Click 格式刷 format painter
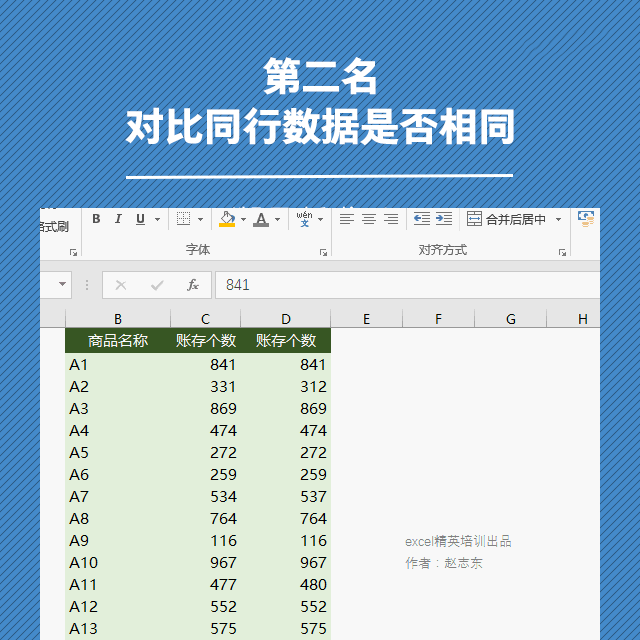Viewport: 640px width, 640px height. tap(54, 227)
